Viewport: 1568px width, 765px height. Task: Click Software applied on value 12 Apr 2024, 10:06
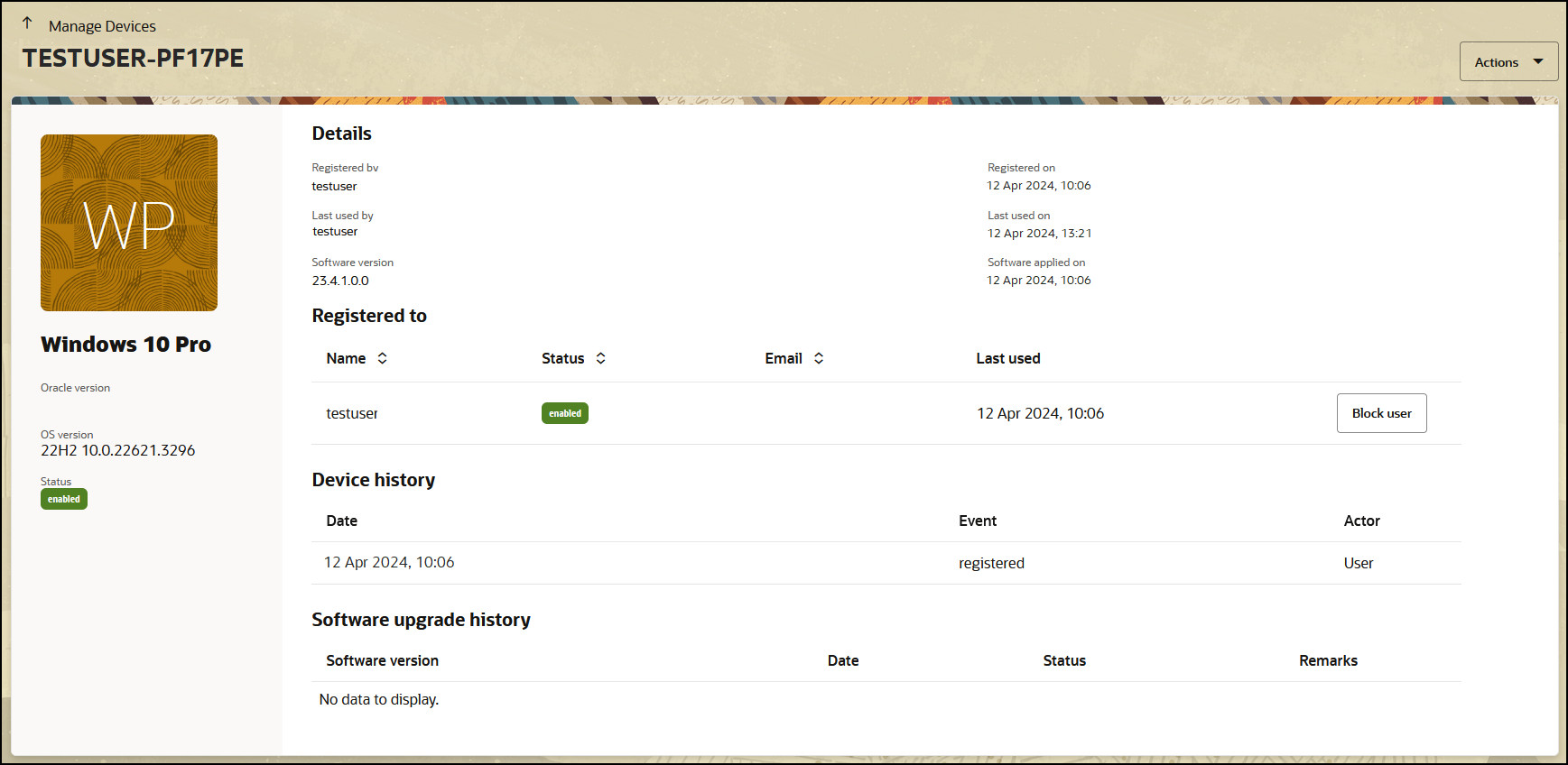click(x=1039, y=281)
